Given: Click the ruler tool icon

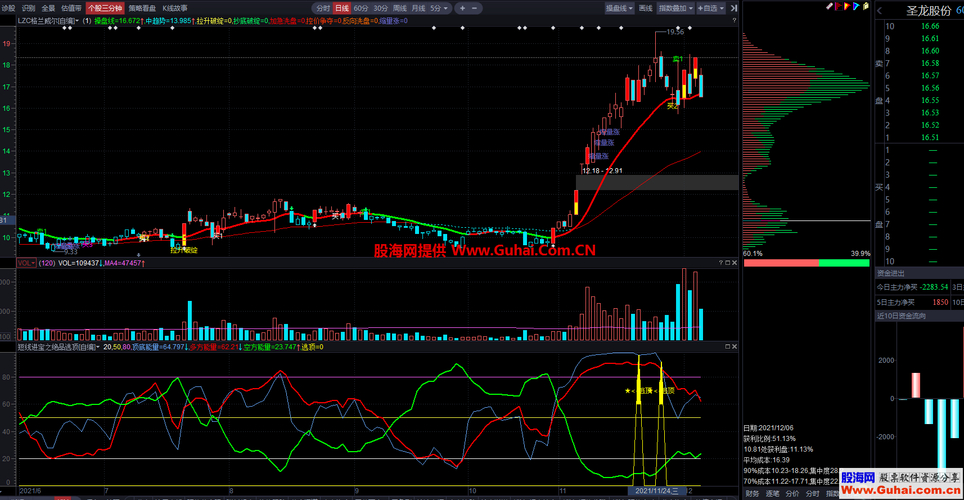Looking at the screenshot, I should click(829, 6).
